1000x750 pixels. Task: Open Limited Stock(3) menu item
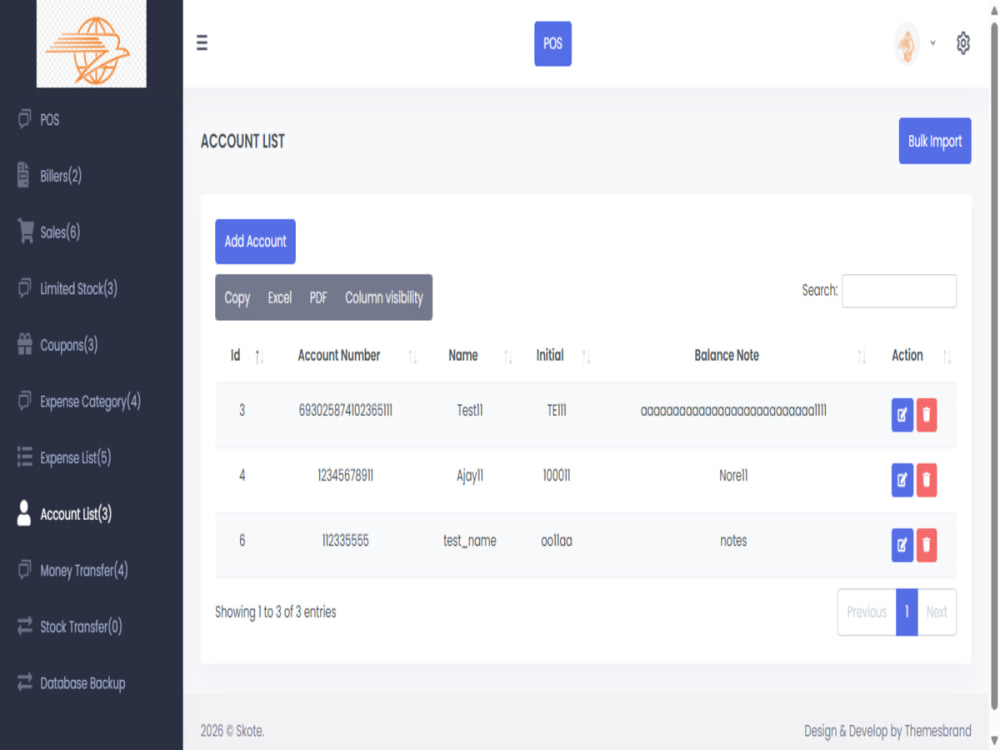click(x=78, y=289)
